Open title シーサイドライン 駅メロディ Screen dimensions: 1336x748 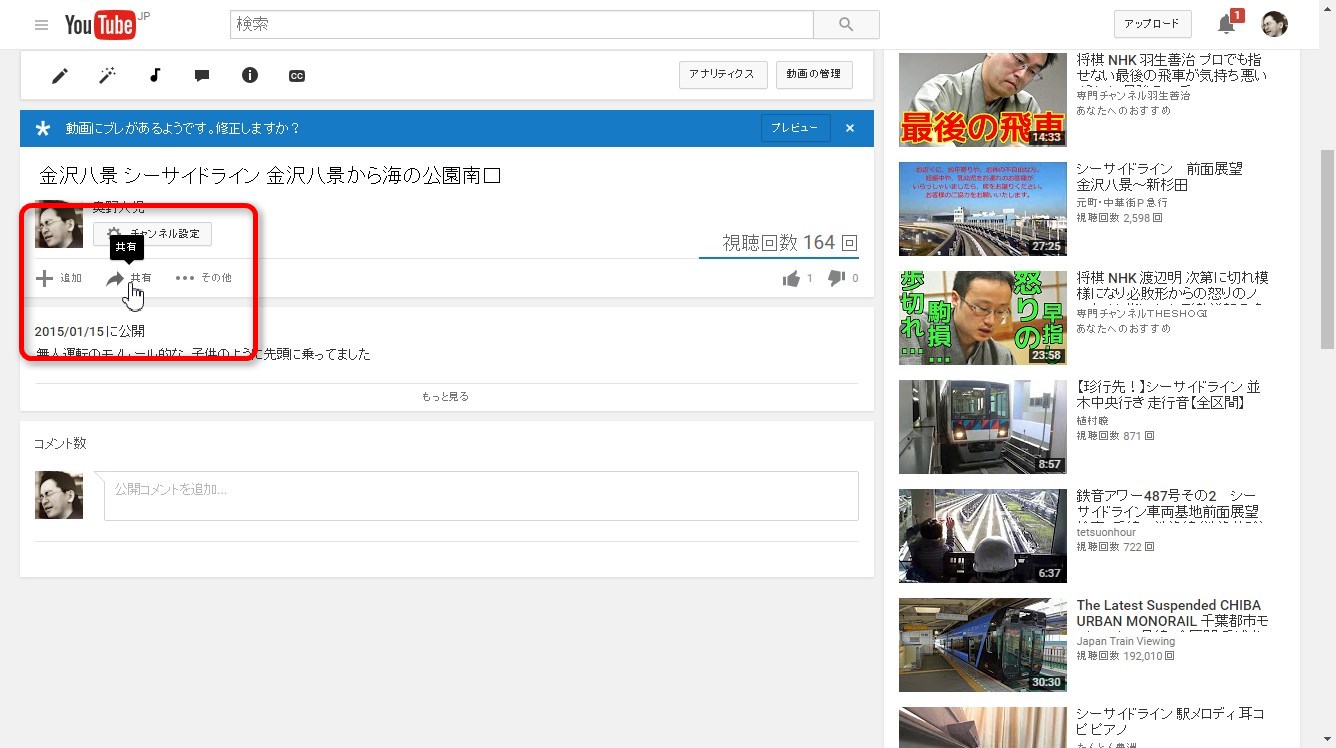point(1170,722)
